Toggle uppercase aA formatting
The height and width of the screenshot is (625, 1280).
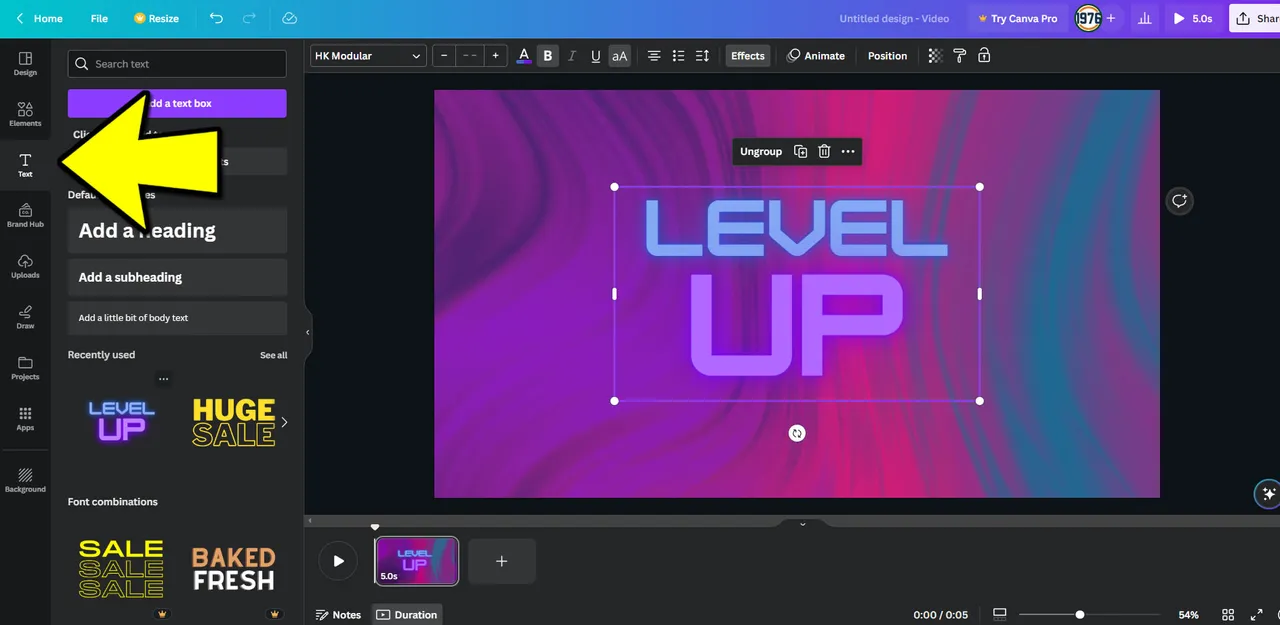[619, 56]
